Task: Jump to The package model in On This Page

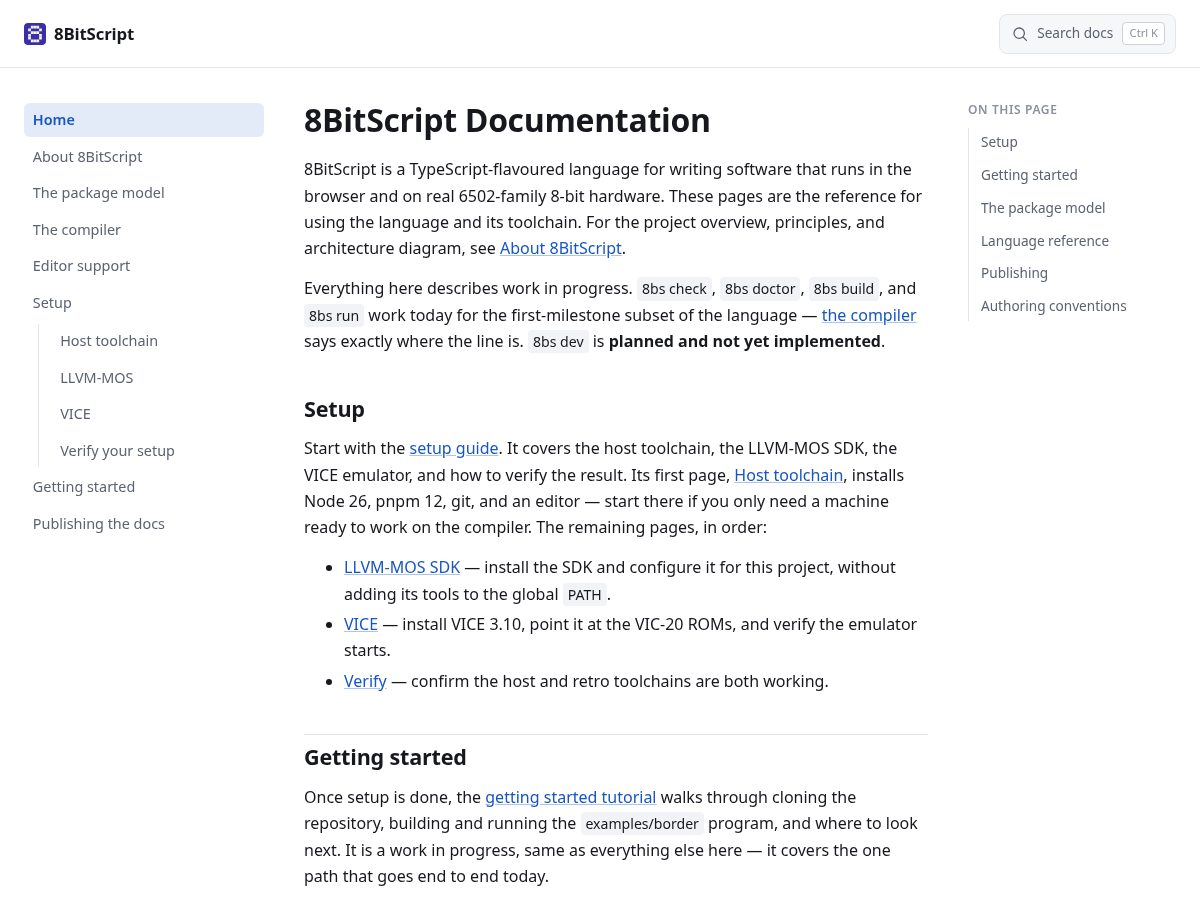Action: (x=1043, y=208)
